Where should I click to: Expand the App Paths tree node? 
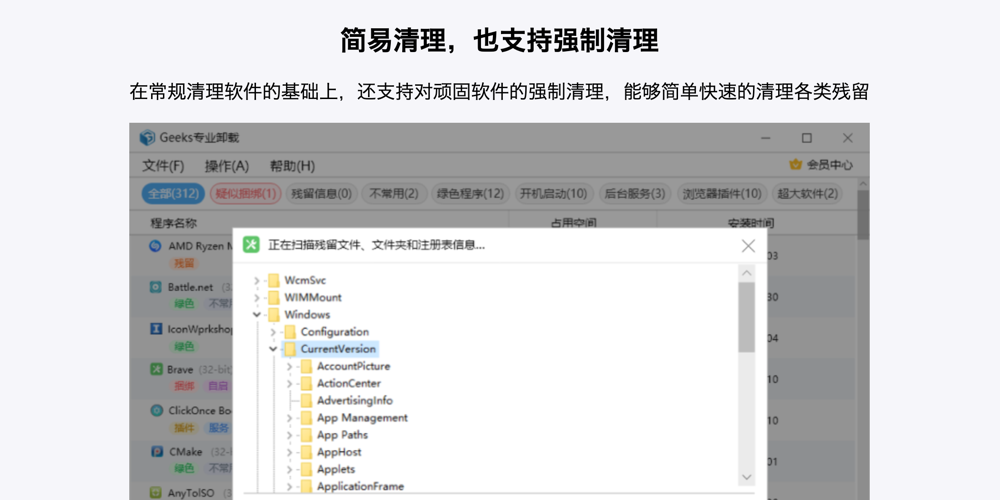click(x=290, y=435)
